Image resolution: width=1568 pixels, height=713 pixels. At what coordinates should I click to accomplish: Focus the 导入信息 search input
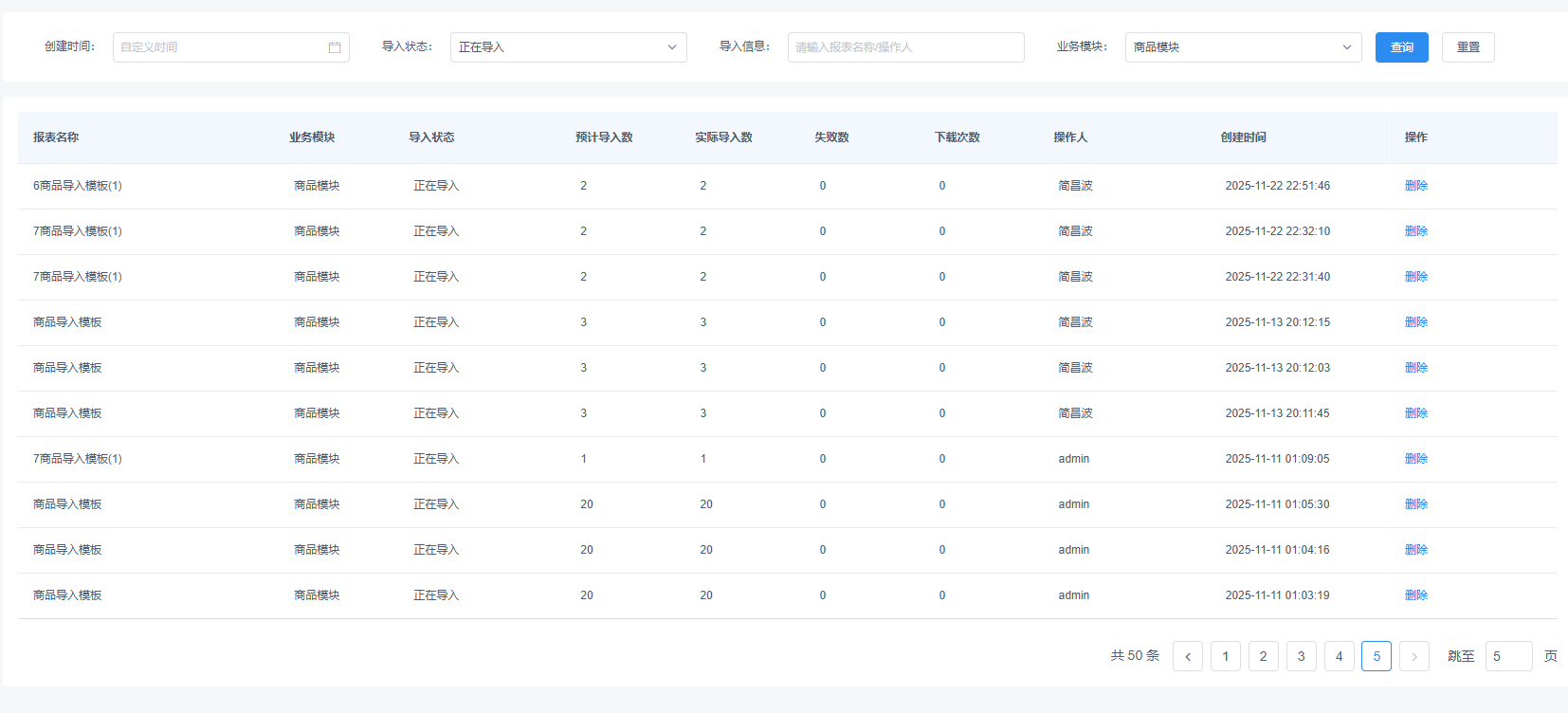tap(904, 47)
